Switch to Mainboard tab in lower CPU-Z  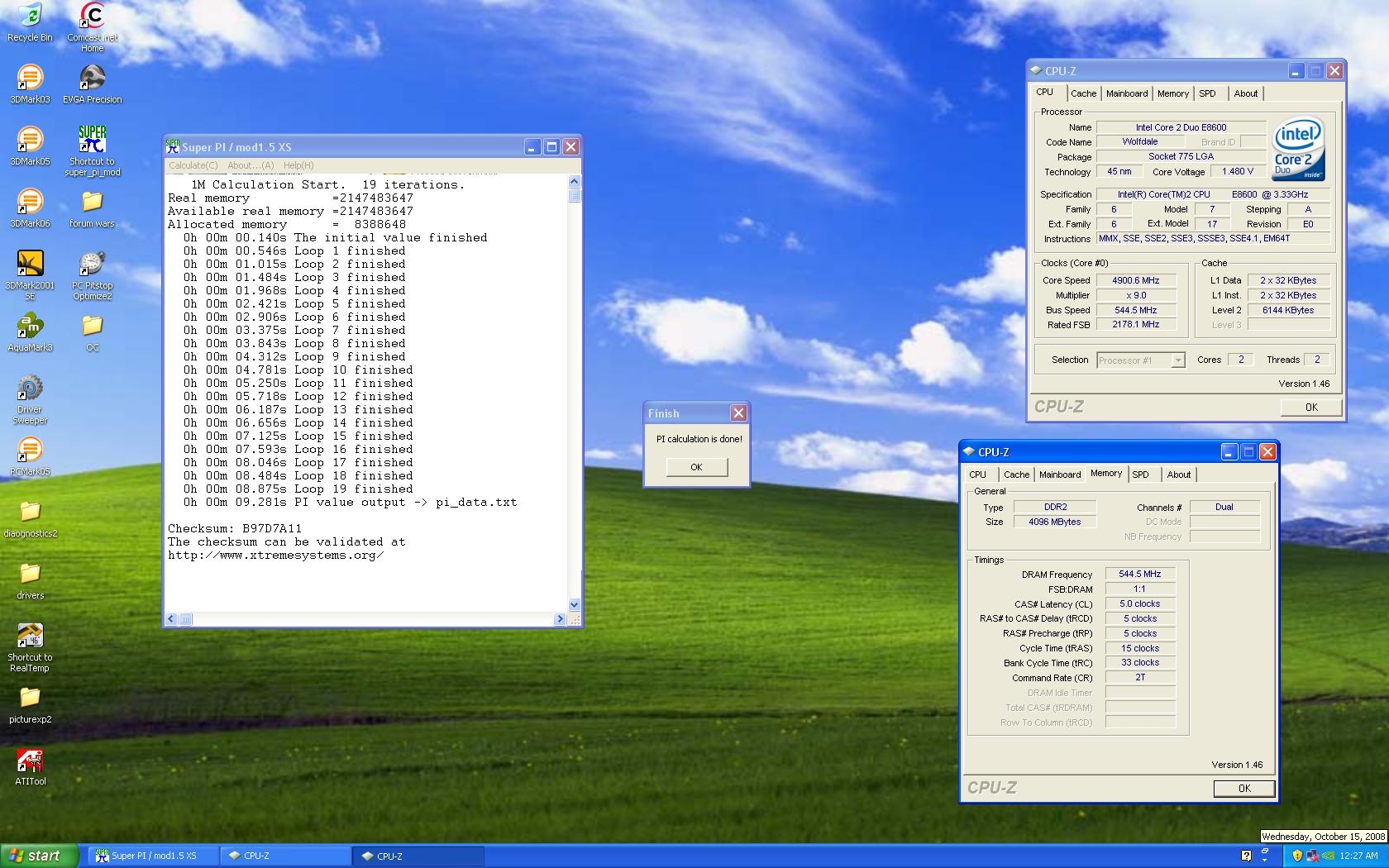1060,475
